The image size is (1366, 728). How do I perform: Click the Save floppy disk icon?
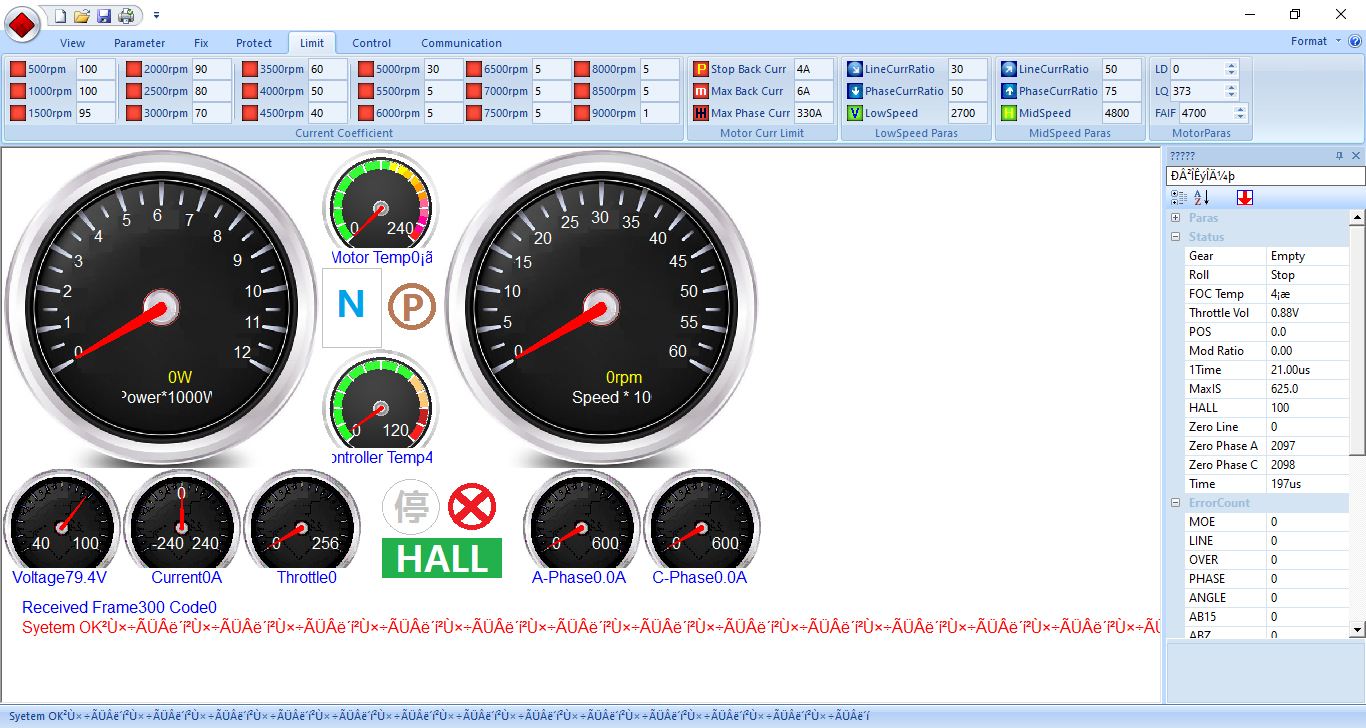tap(104, 16)
